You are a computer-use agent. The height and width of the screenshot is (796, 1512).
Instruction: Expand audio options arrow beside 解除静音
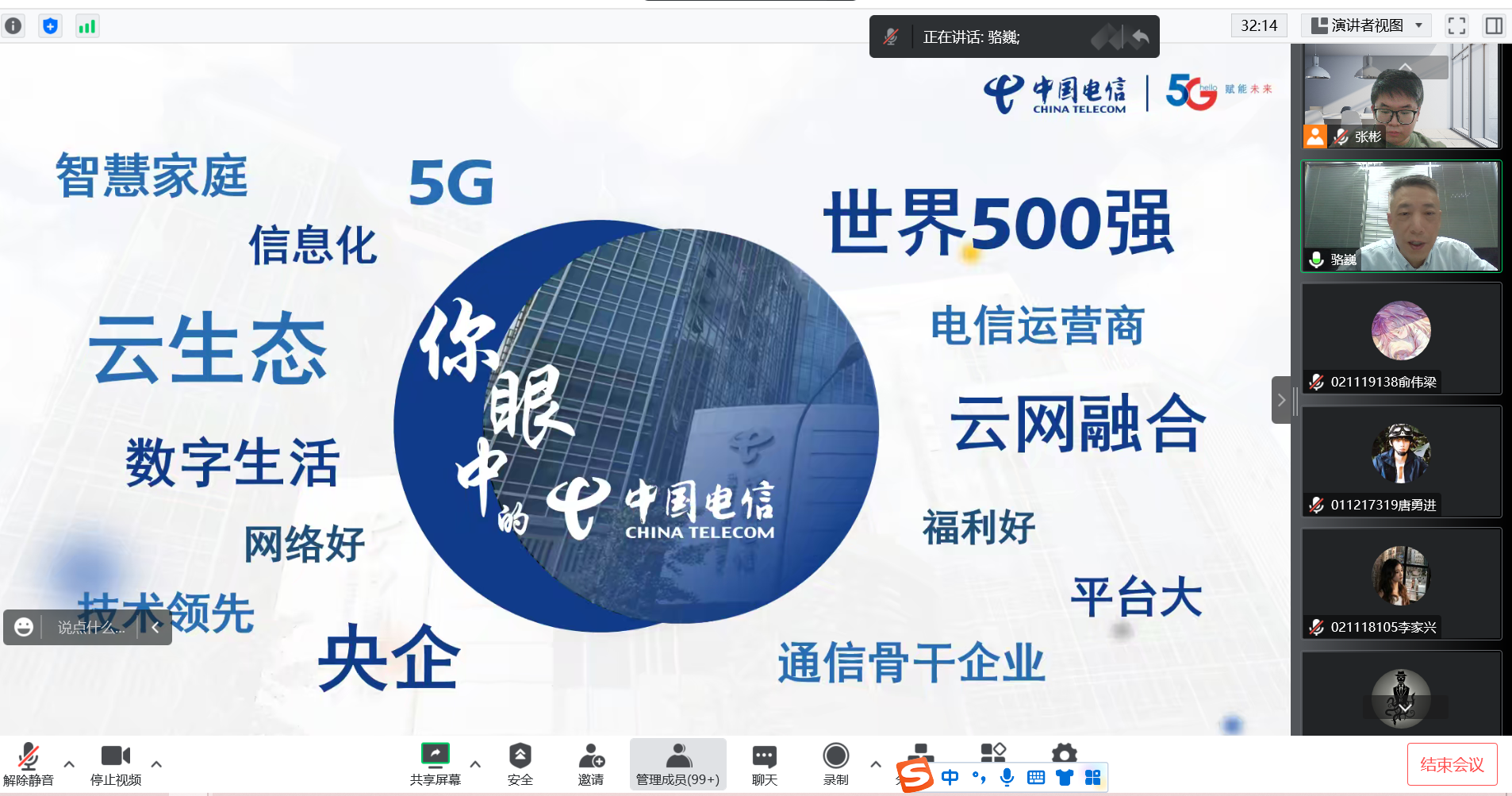pyautogui.click(x=69, y=764)
